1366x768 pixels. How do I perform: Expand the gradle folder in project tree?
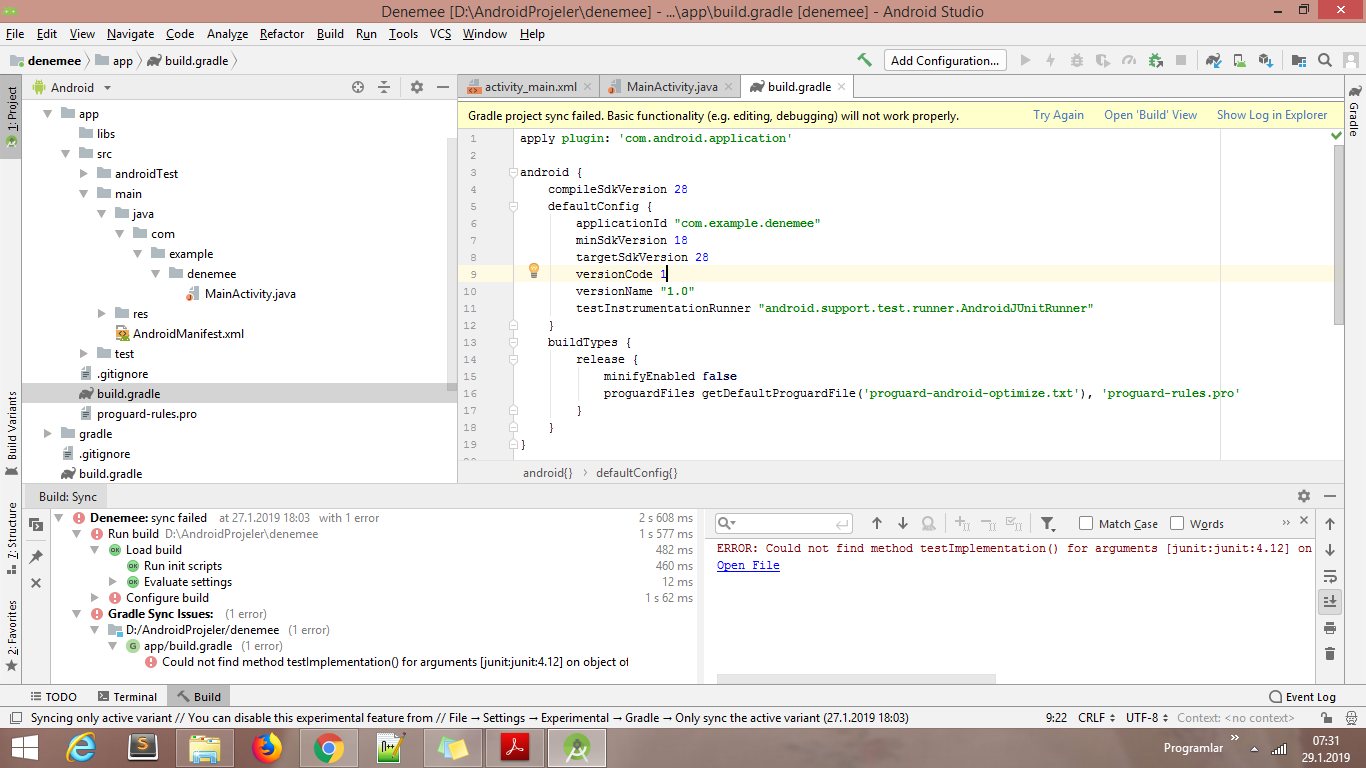tap(47, 434)
